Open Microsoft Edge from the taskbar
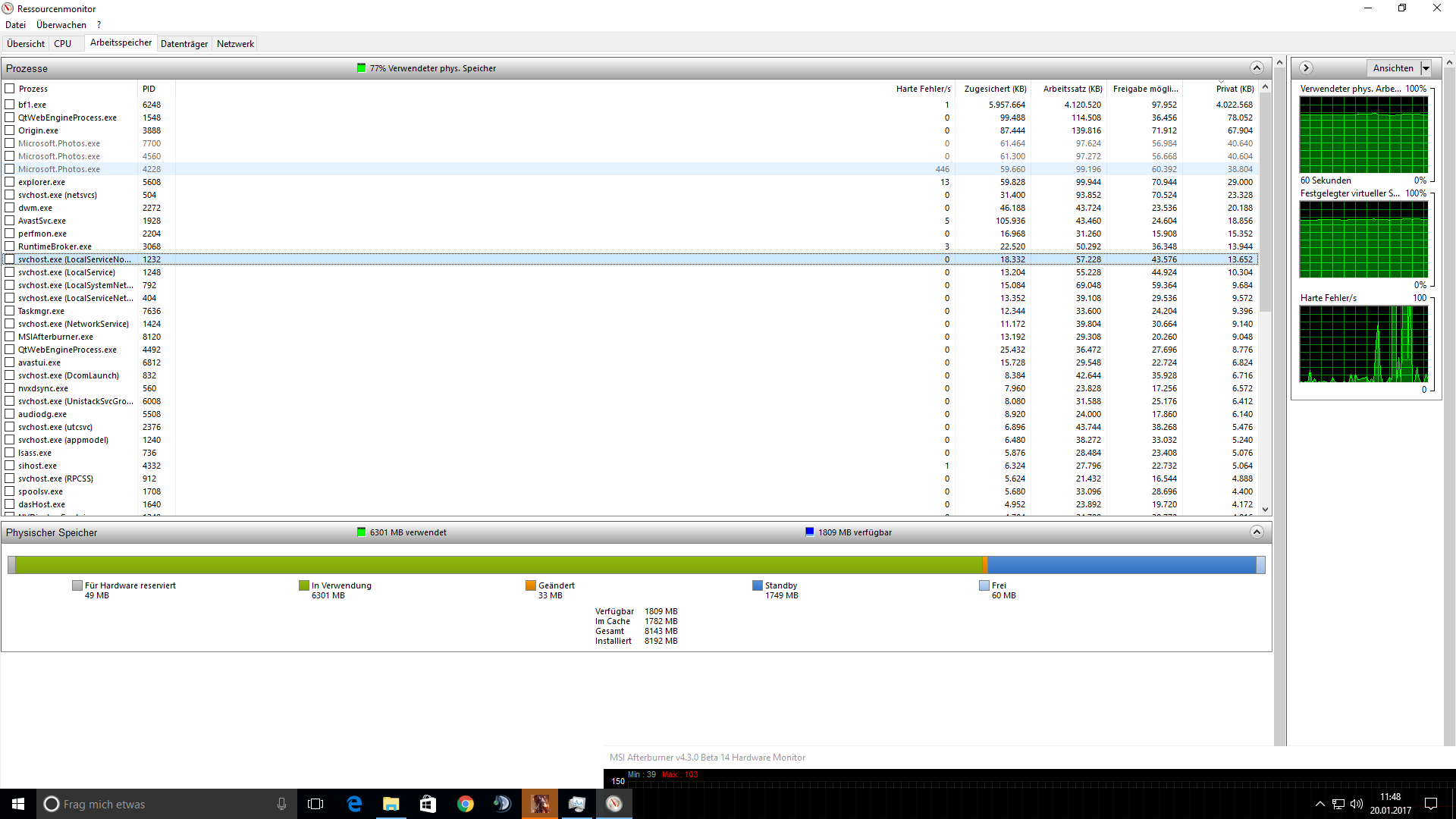The width and height of the screenshot is (1456, 819). click(354, 804)
